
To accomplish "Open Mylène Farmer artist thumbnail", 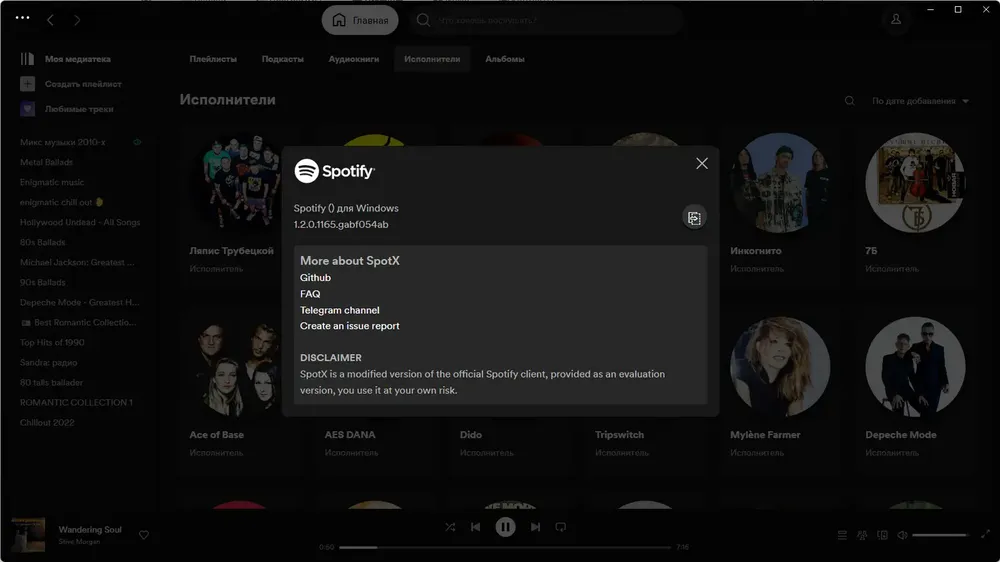I will click(780, 367).
